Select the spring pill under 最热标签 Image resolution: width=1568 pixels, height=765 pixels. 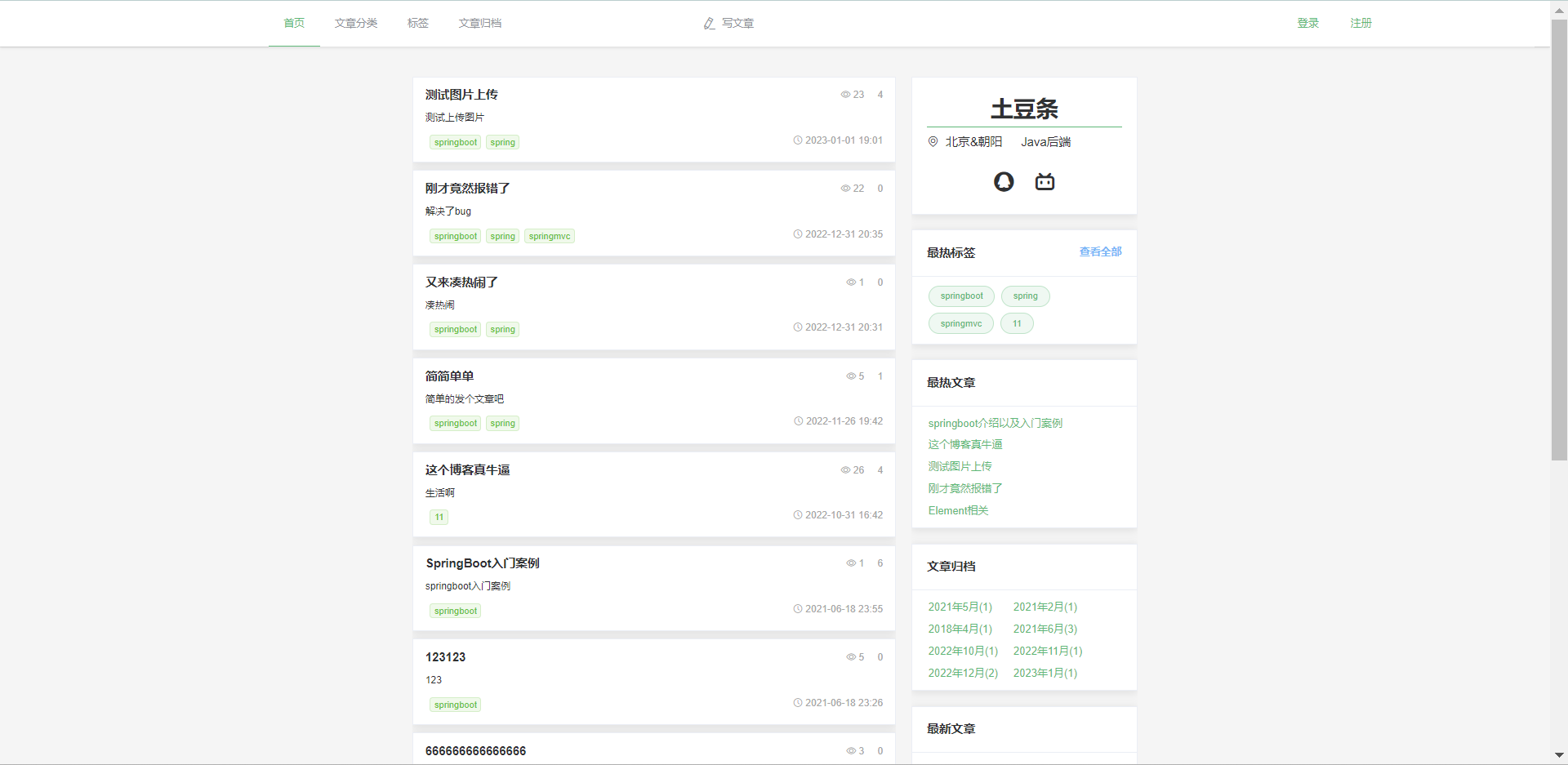point(1026,296)
